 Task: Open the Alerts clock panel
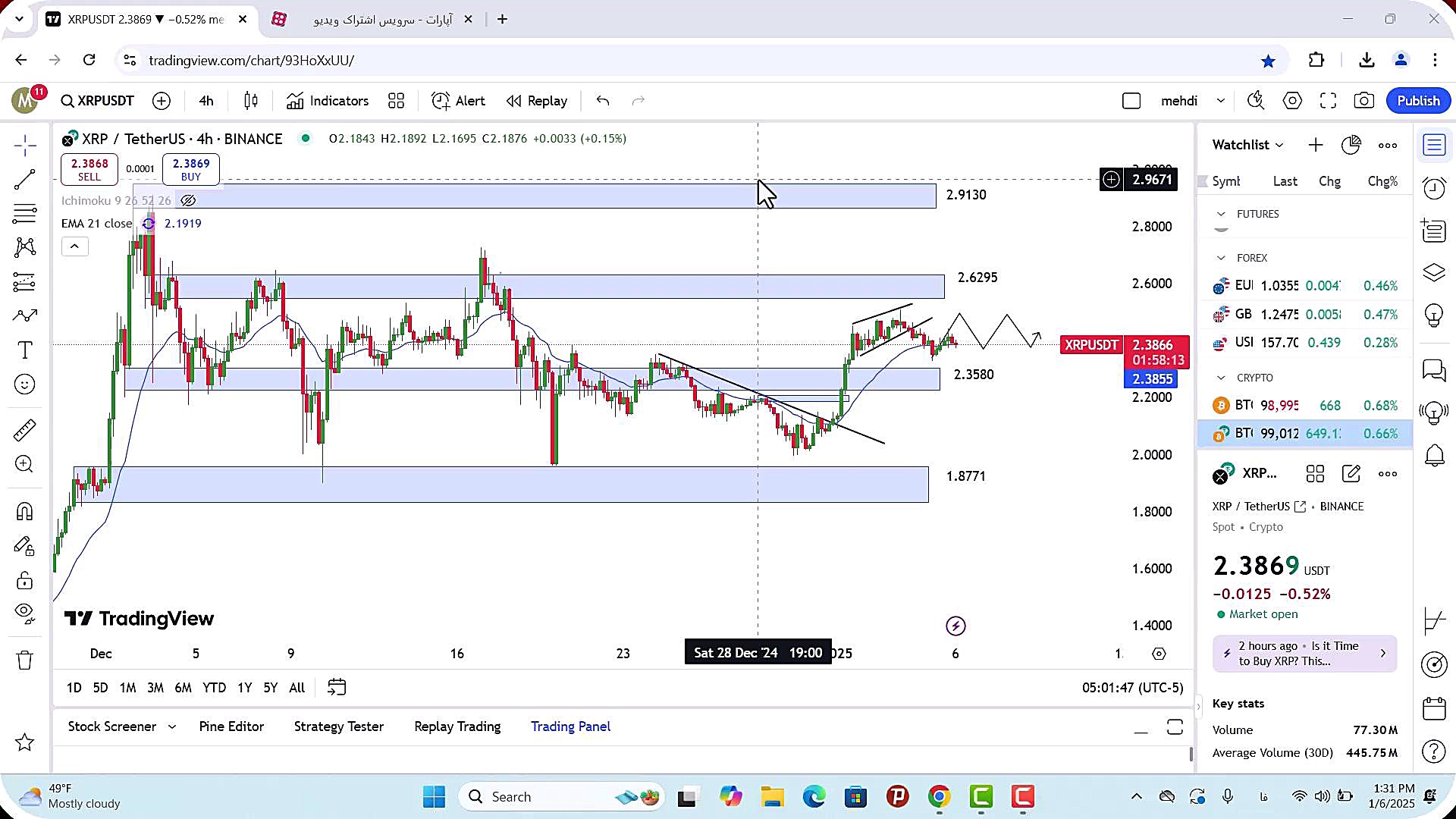(1434, 188)
